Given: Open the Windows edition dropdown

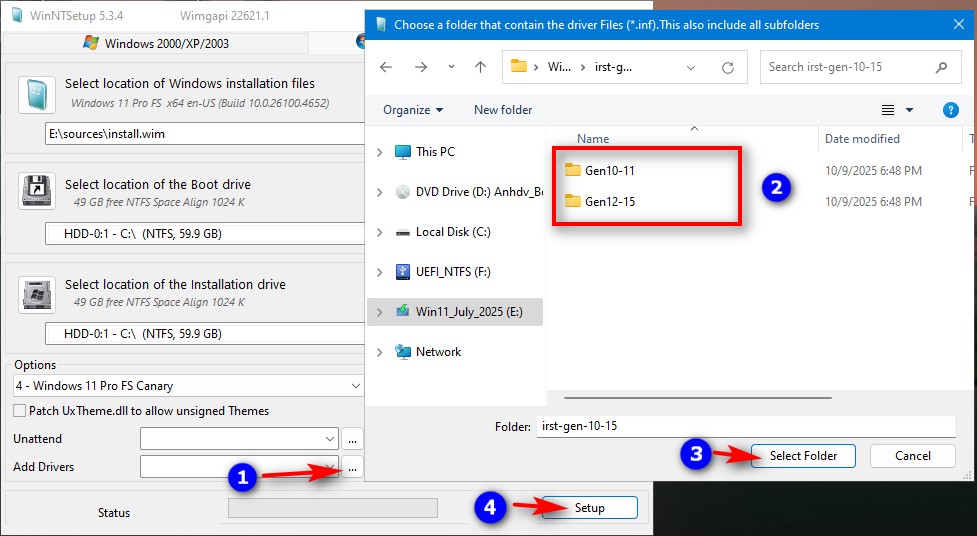Looking at the screenshot, I should click(x=188, y=386).
